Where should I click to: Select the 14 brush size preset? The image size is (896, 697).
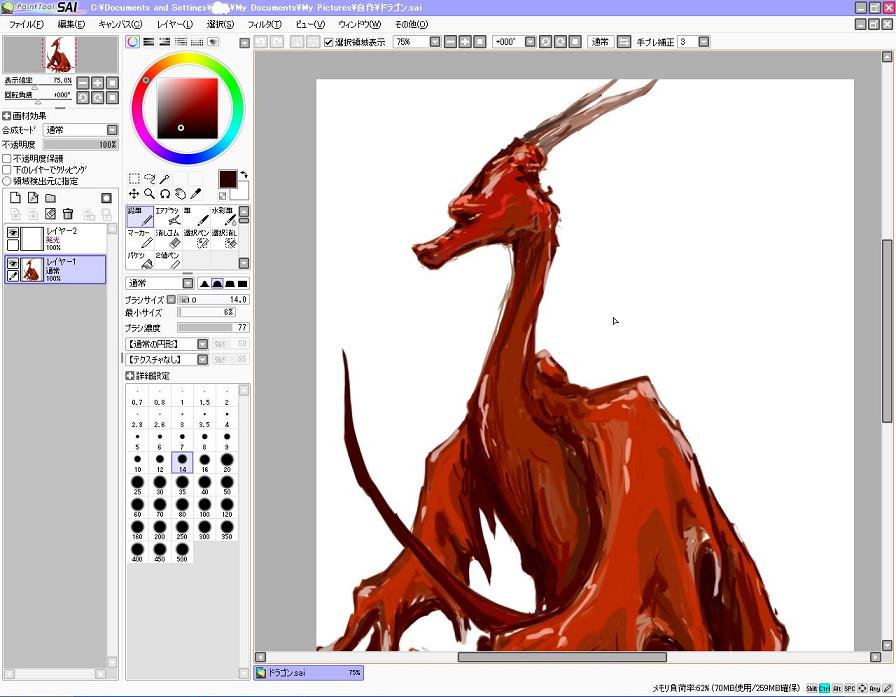point(182,462)
